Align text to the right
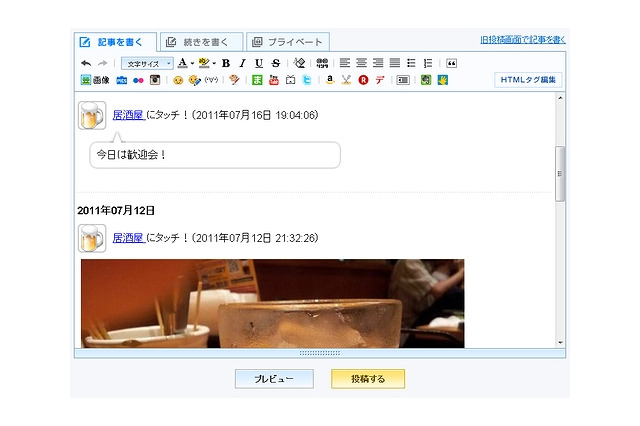Screen dimensions: 640x426 pyautogui.click(x=378, y=63)
